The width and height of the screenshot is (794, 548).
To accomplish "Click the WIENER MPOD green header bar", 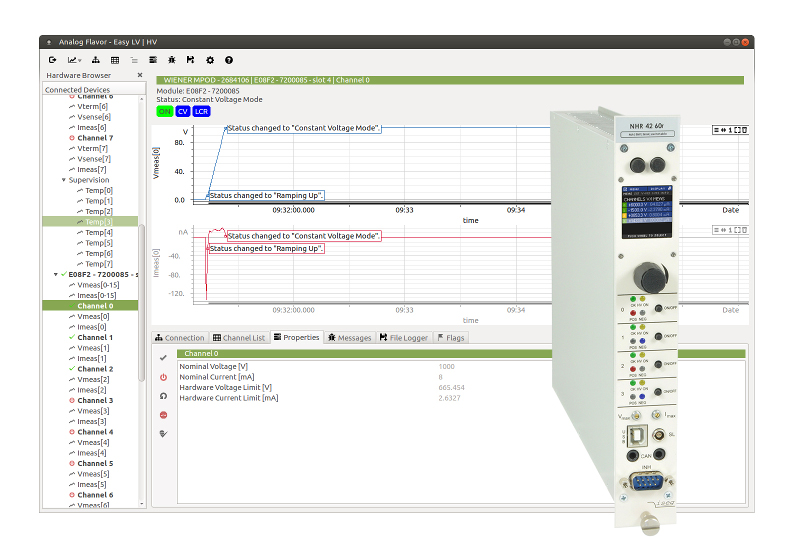I will coord(450,80).
